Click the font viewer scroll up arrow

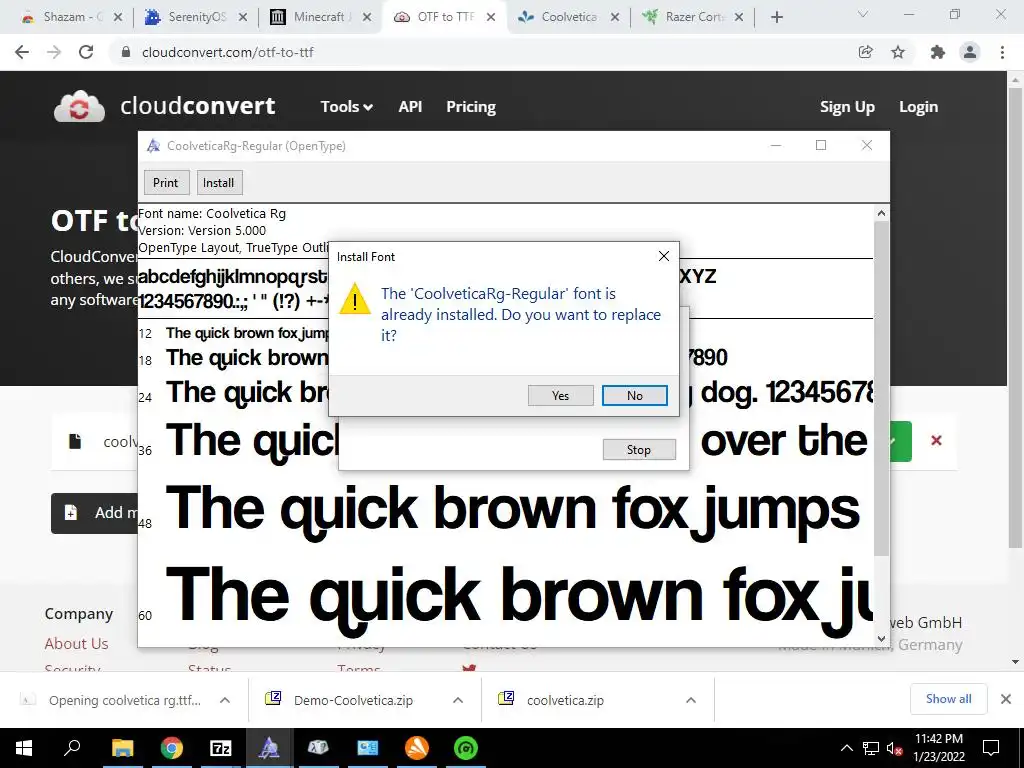(x=881, y=213)
